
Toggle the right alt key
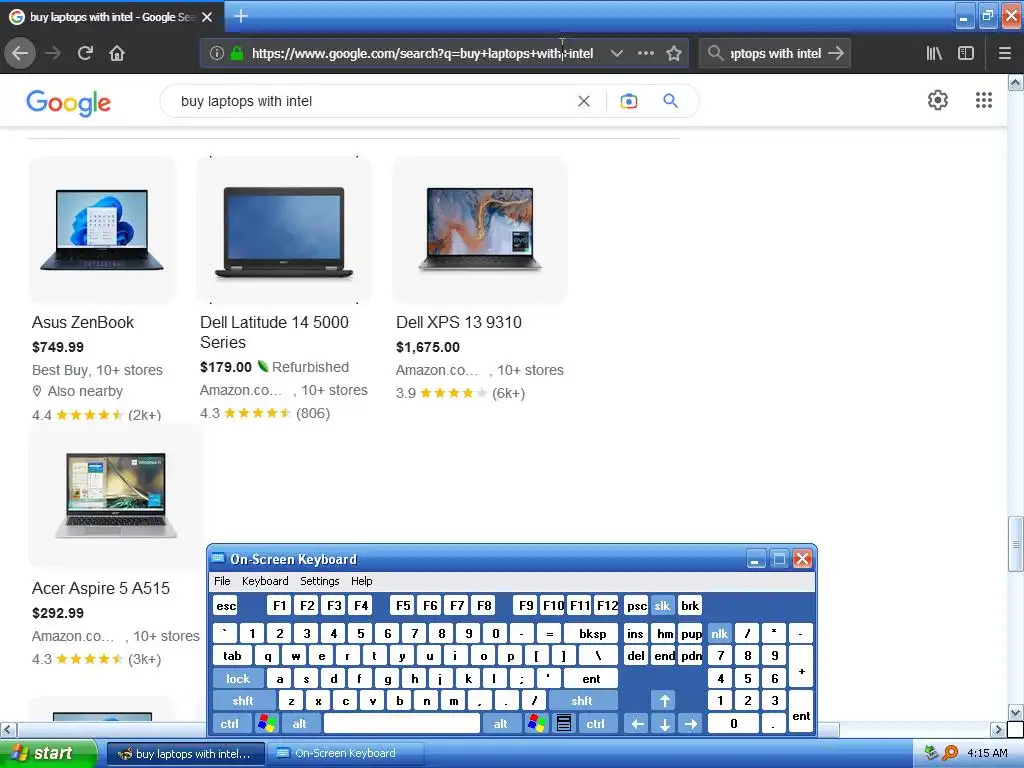pyautogui.click(x=500, y=724)
